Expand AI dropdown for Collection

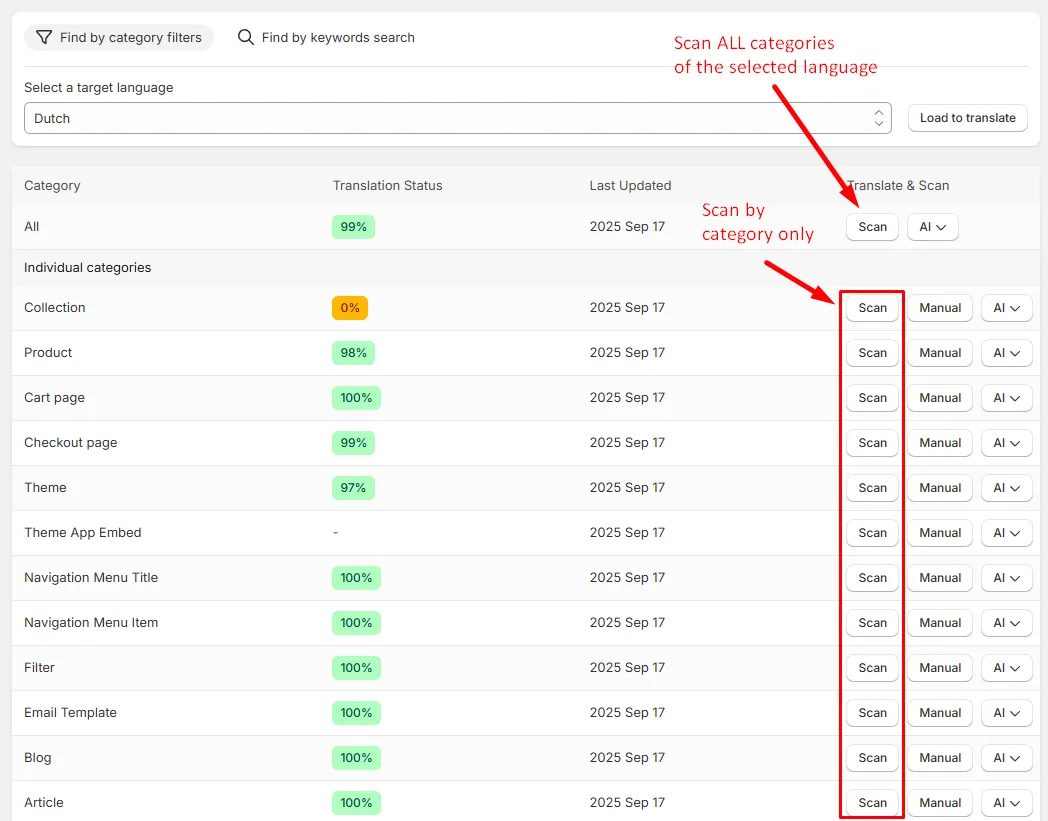pyautogui.click(x=1007, y=308)
